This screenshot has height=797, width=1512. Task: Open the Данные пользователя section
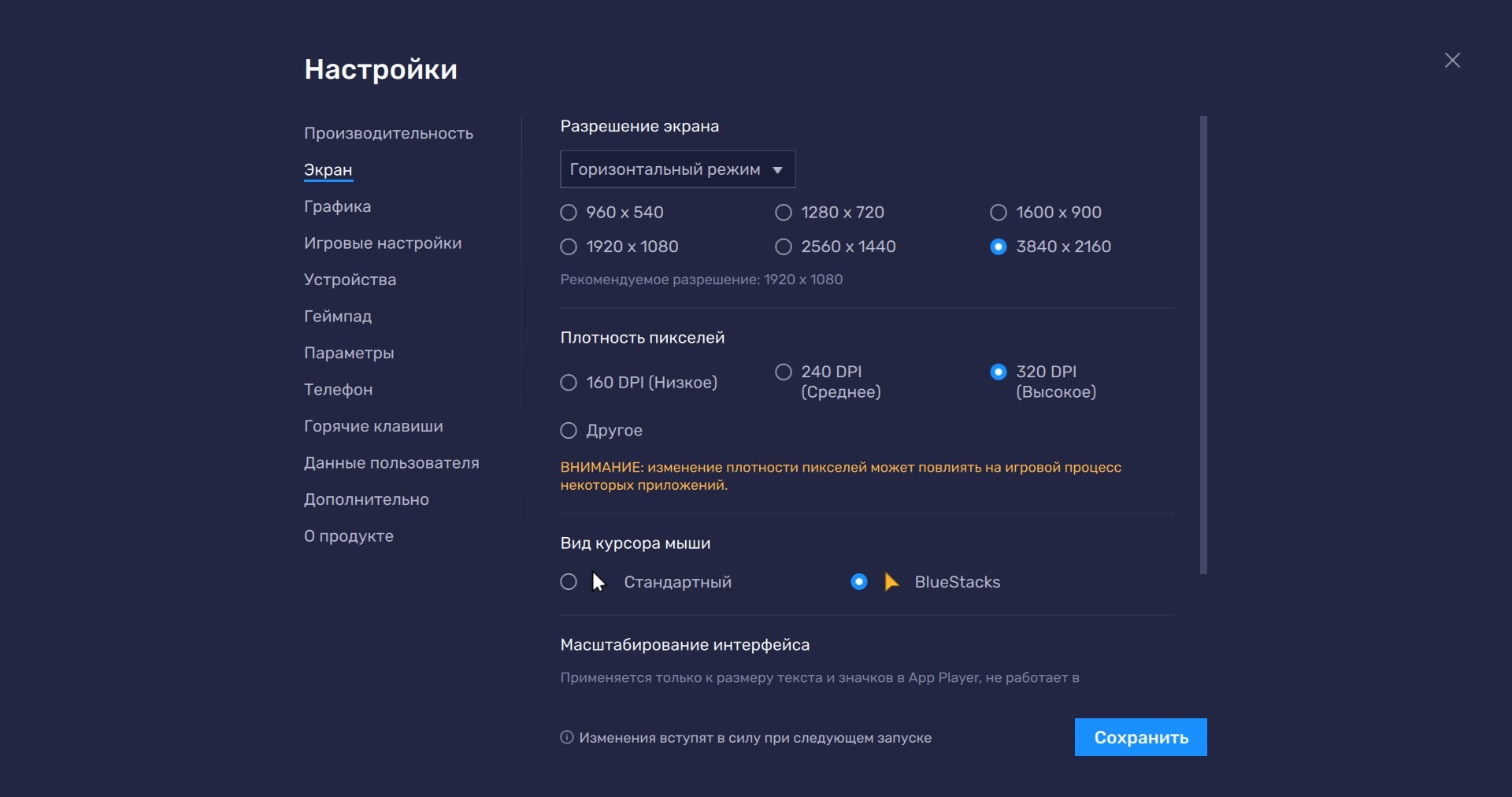coord(391,463)
